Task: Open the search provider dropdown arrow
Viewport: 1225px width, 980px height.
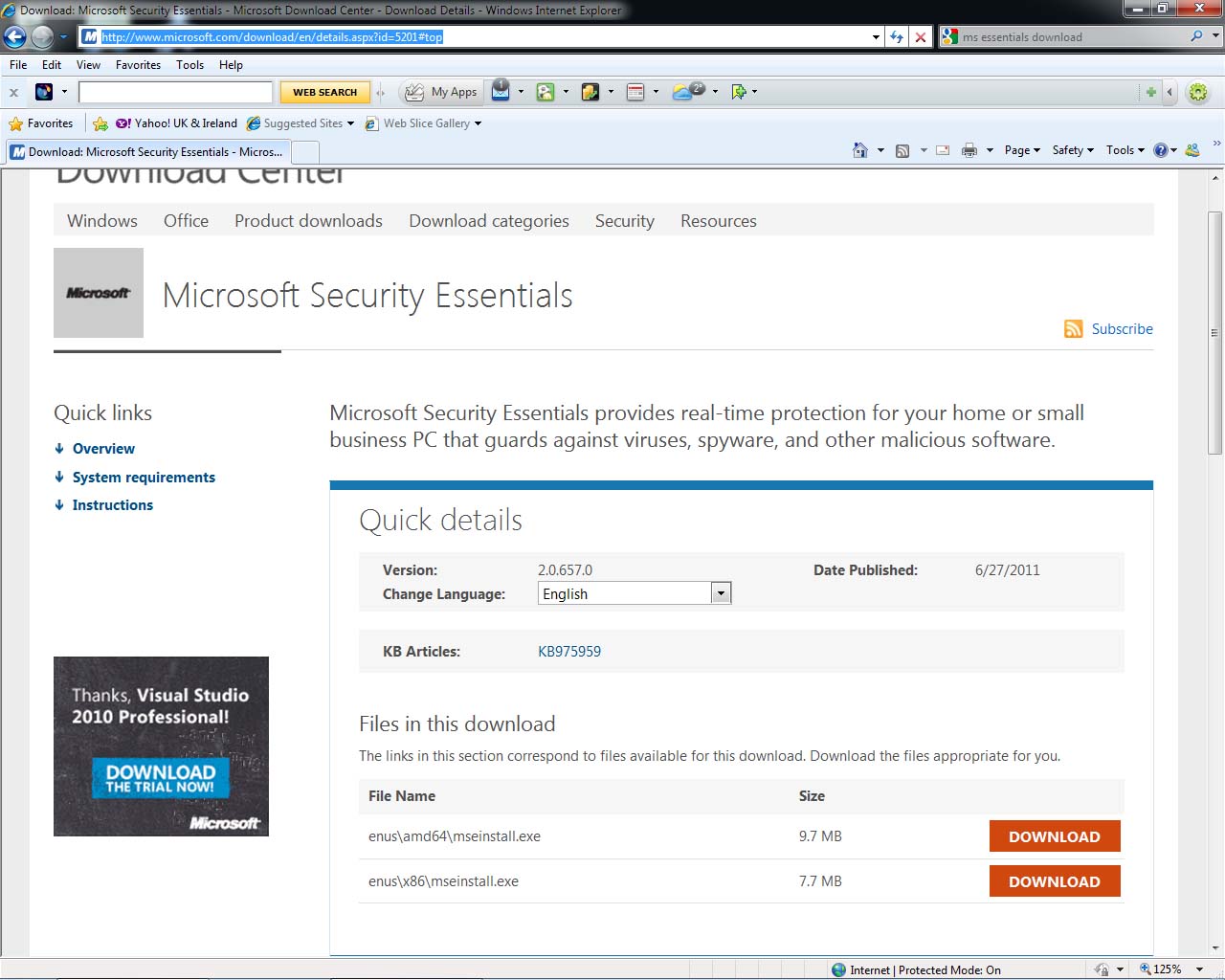Action: tap(1216, 36)
